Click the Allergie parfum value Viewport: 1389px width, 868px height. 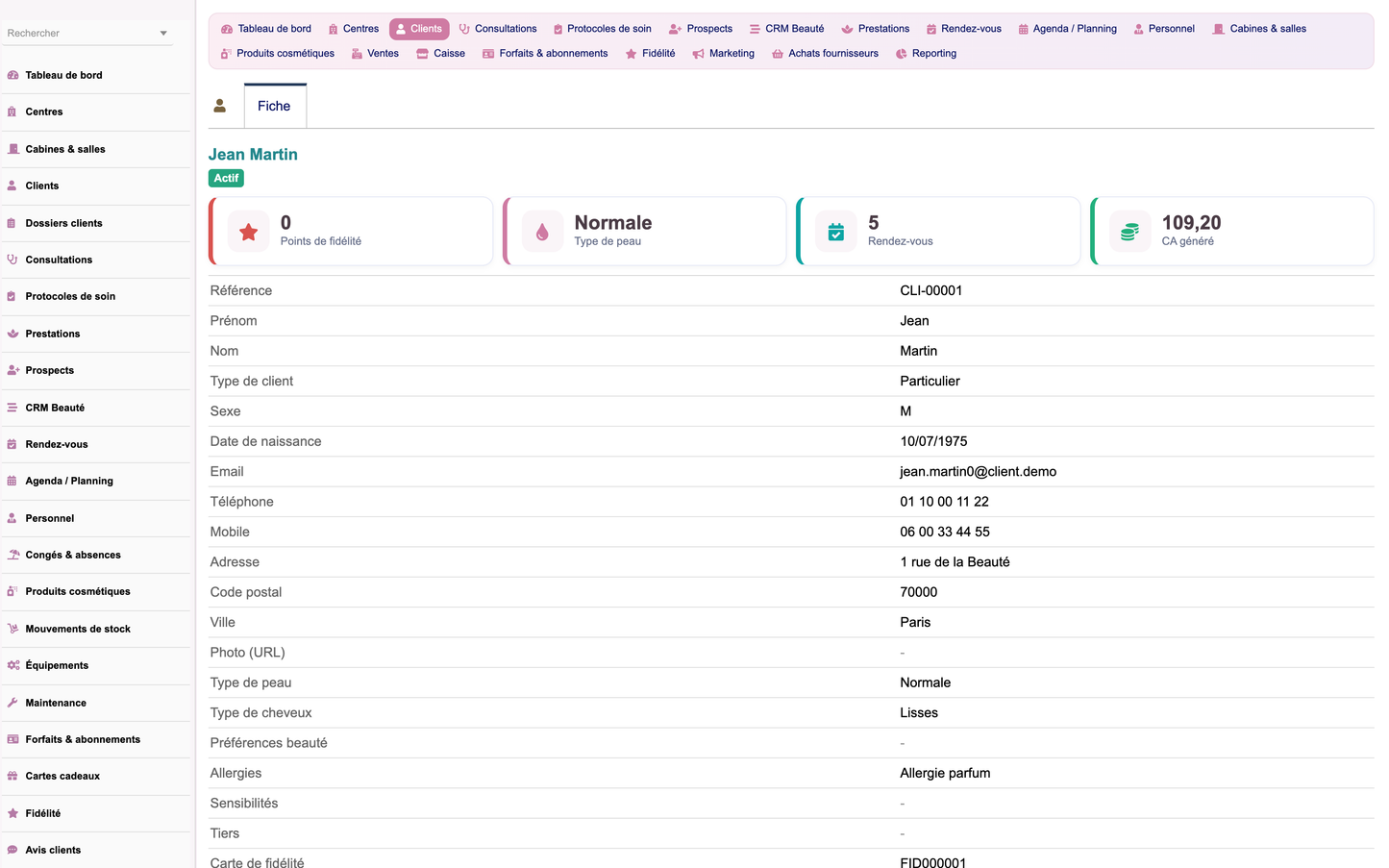pos(945,773)
